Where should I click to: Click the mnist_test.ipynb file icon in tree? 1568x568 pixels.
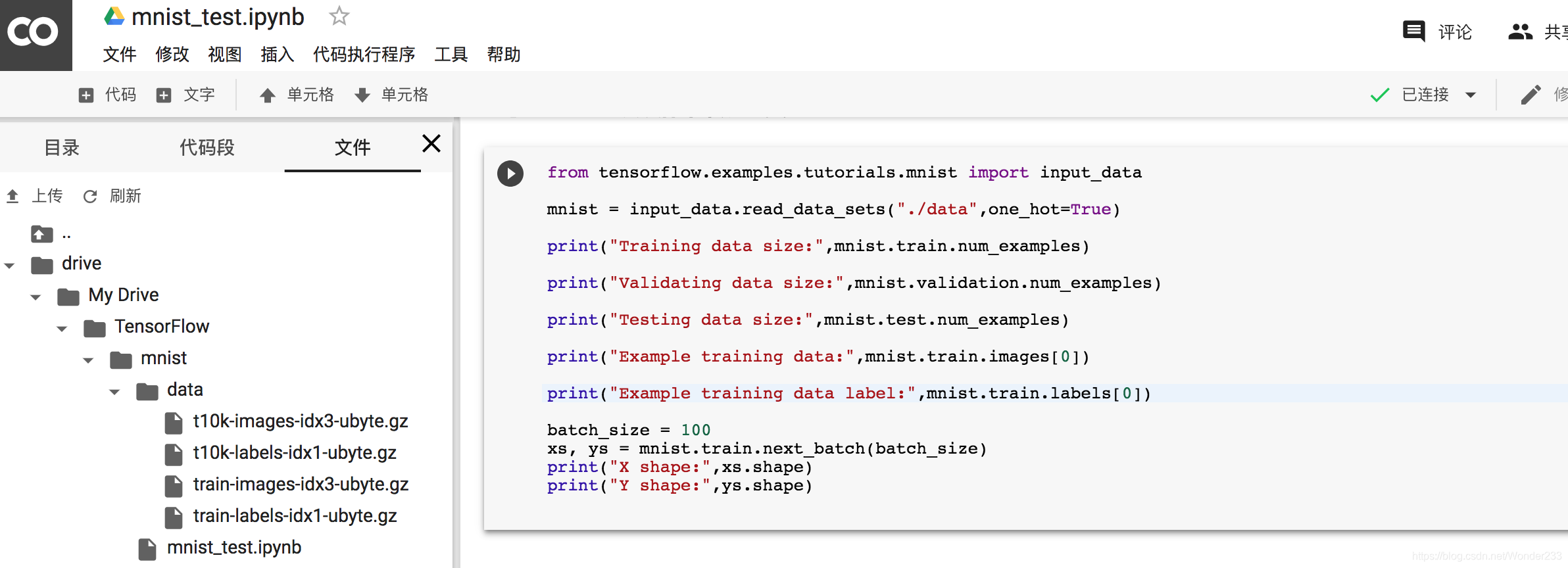[147, 549]
